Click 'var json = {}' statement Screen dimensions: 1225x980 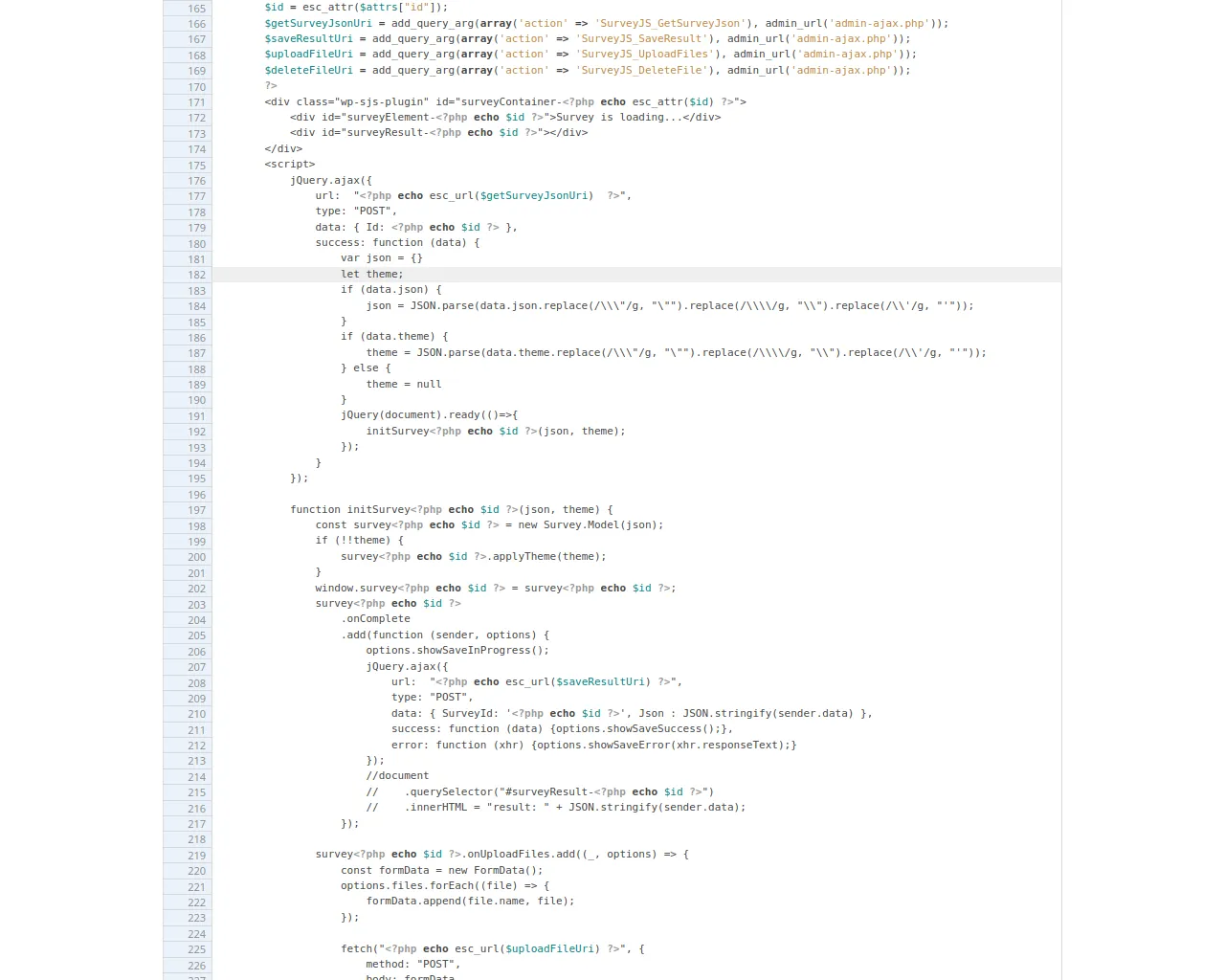tap(382, 258)
